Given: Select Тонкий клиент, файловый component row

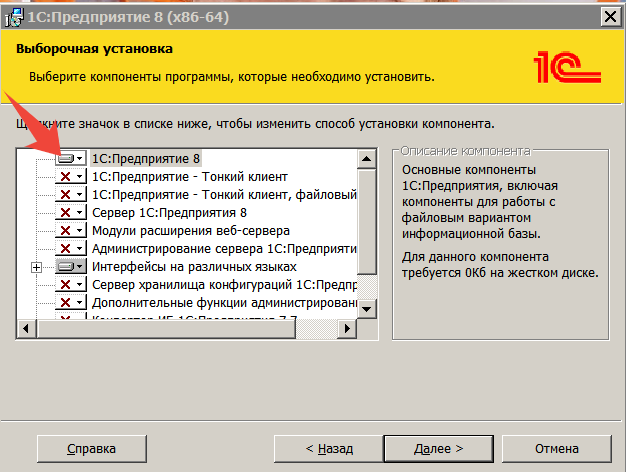Looking at the screenshot, I should [224, 194].
